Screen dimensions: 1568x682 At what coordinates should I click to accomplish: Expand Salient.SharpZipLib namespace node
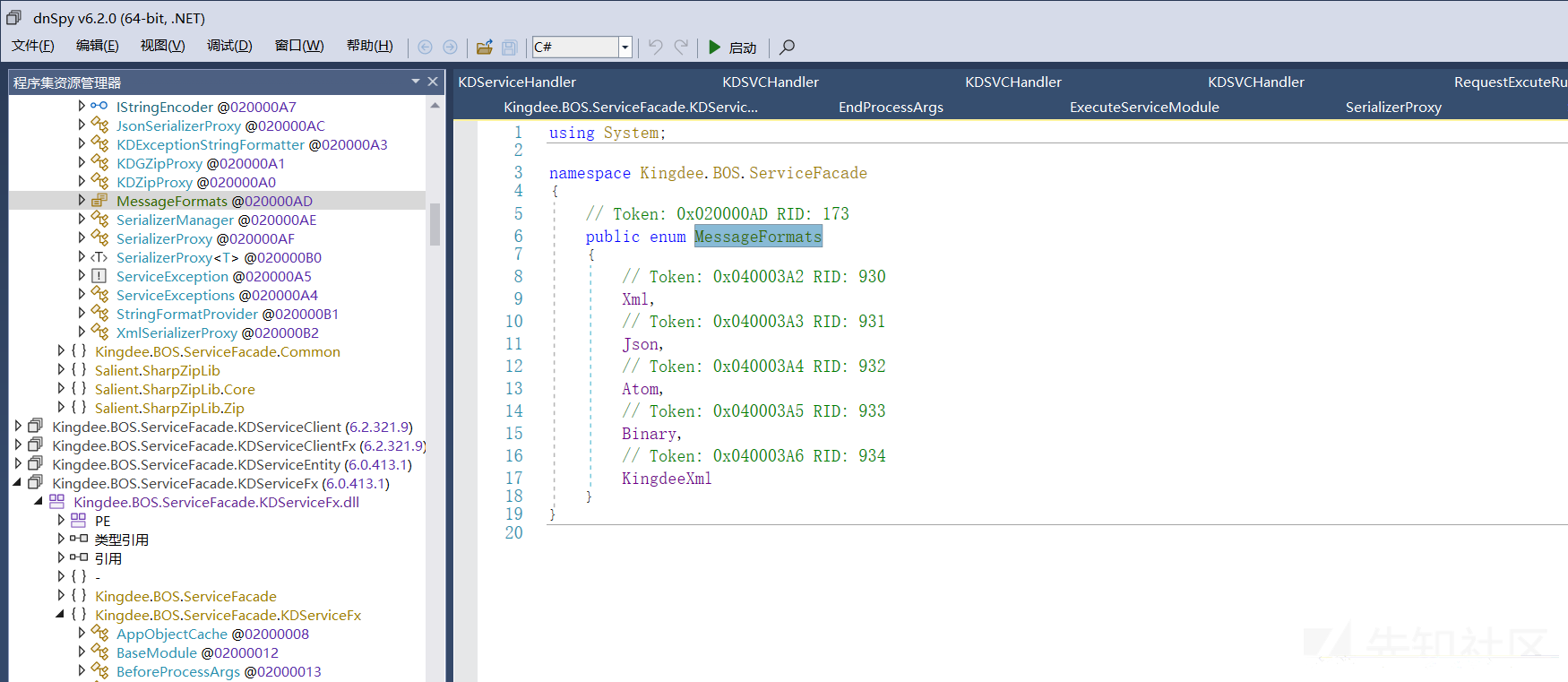pyautogui.click(x=60, y=370)
